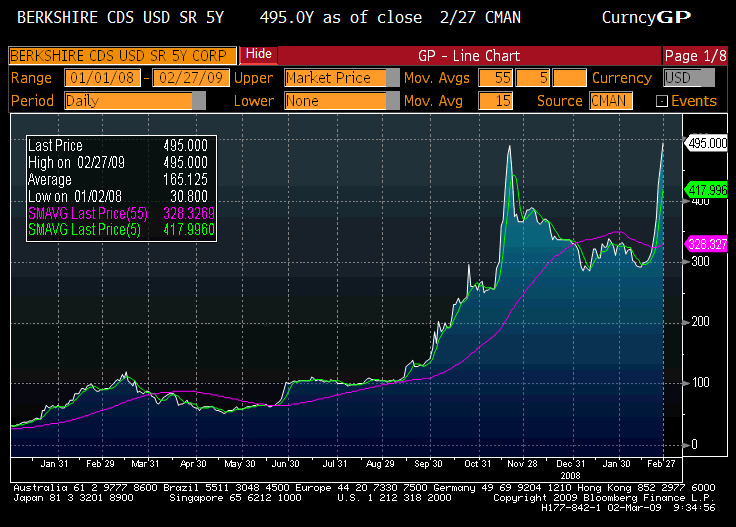Click the Copyright 2009 Bloomberg Finance L.P. text
The height and width of the screenshot is (527, 736).
point(604,498)
